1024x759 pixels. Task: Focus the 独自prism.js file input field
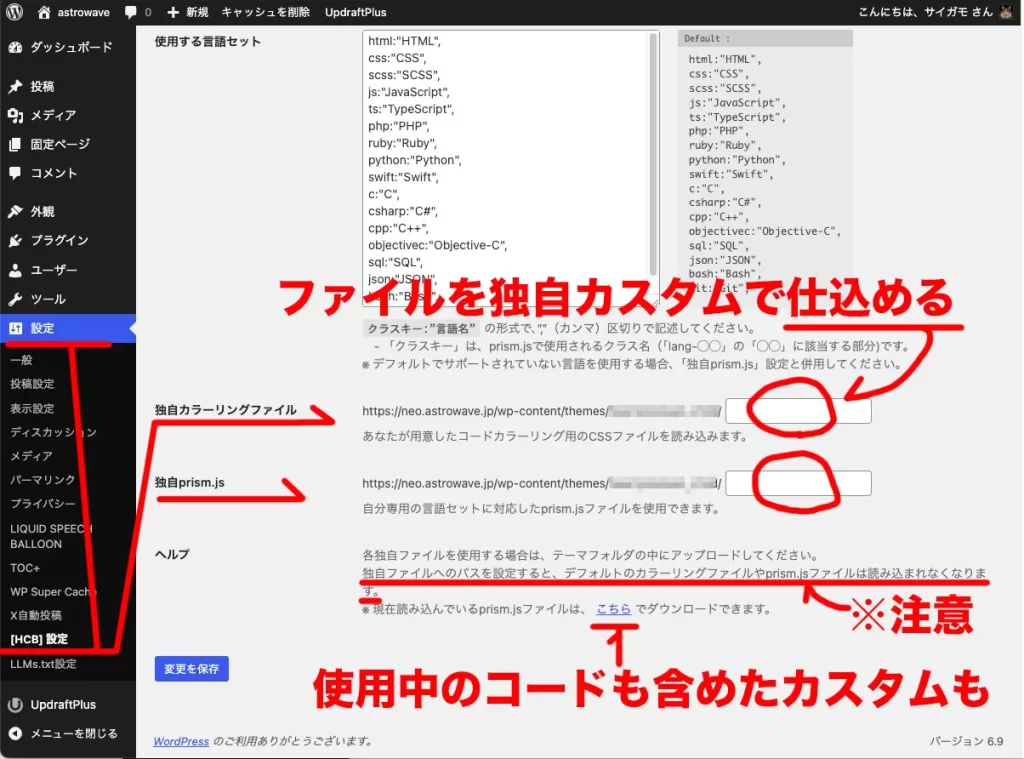tap(798, 483)
